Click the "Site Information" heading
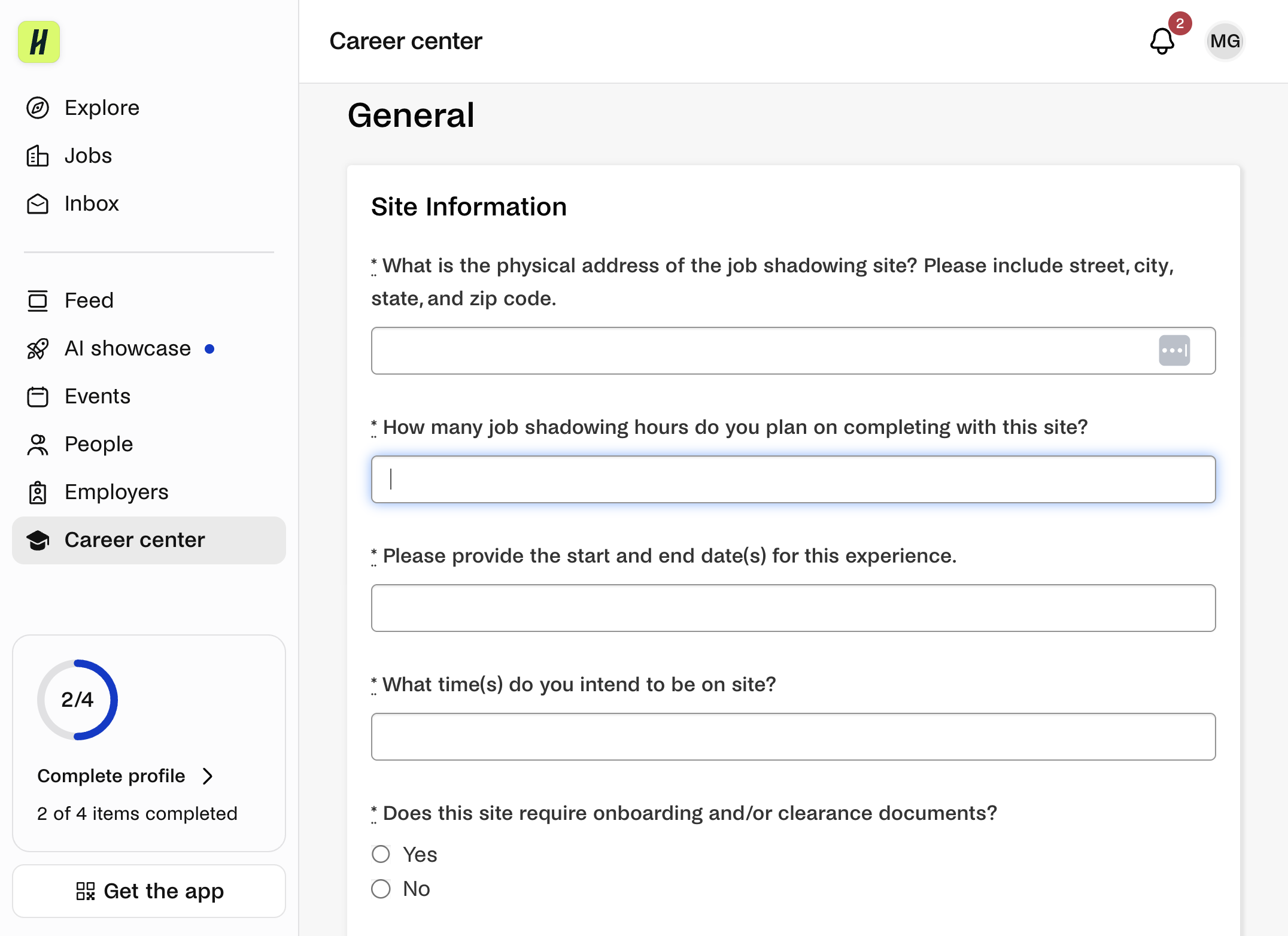This screenshot has height=936, width=1288. click(469, 207)
